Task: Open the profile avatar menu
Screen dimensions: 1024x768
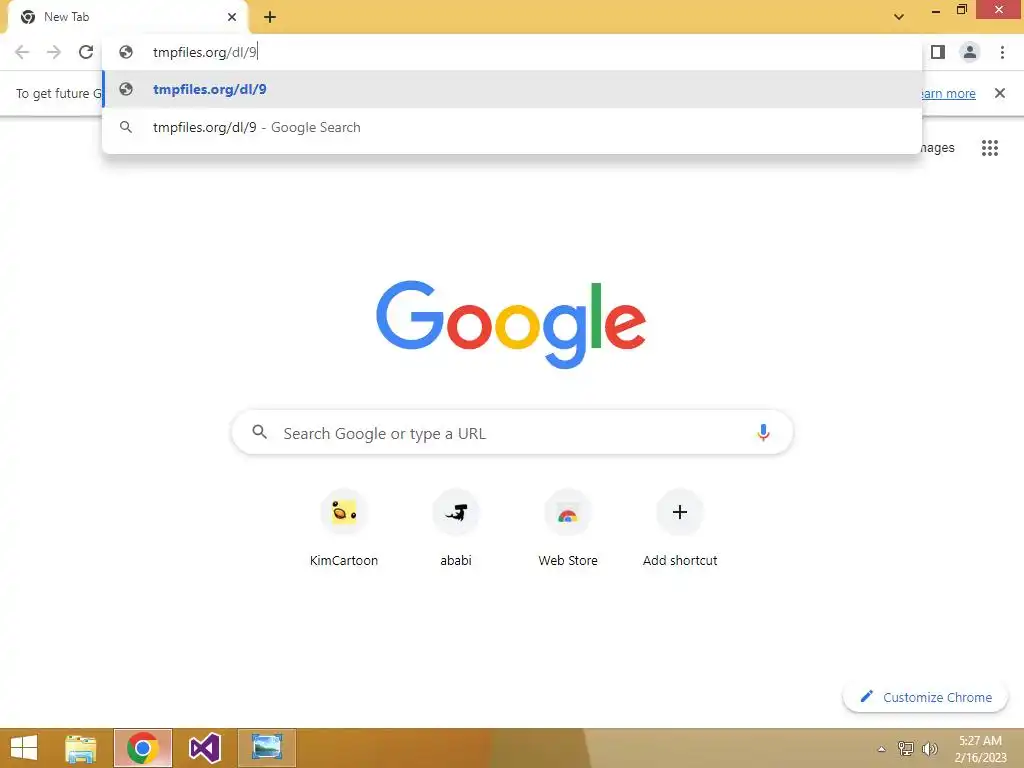Action: pyautogui.click(x=970, y=52)
